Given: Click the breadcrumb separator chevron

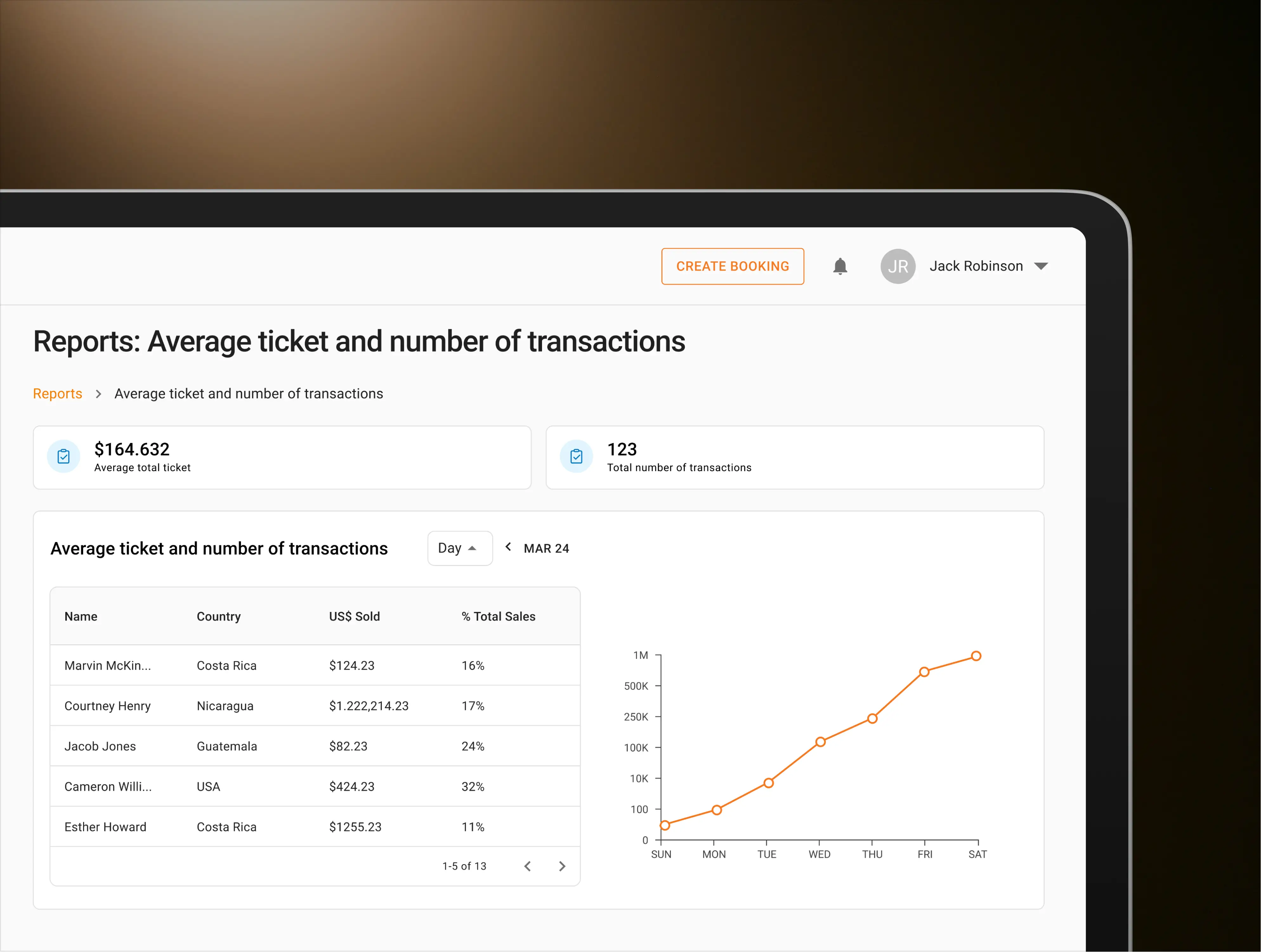Looking at the screenshot, I should point(98,394).
